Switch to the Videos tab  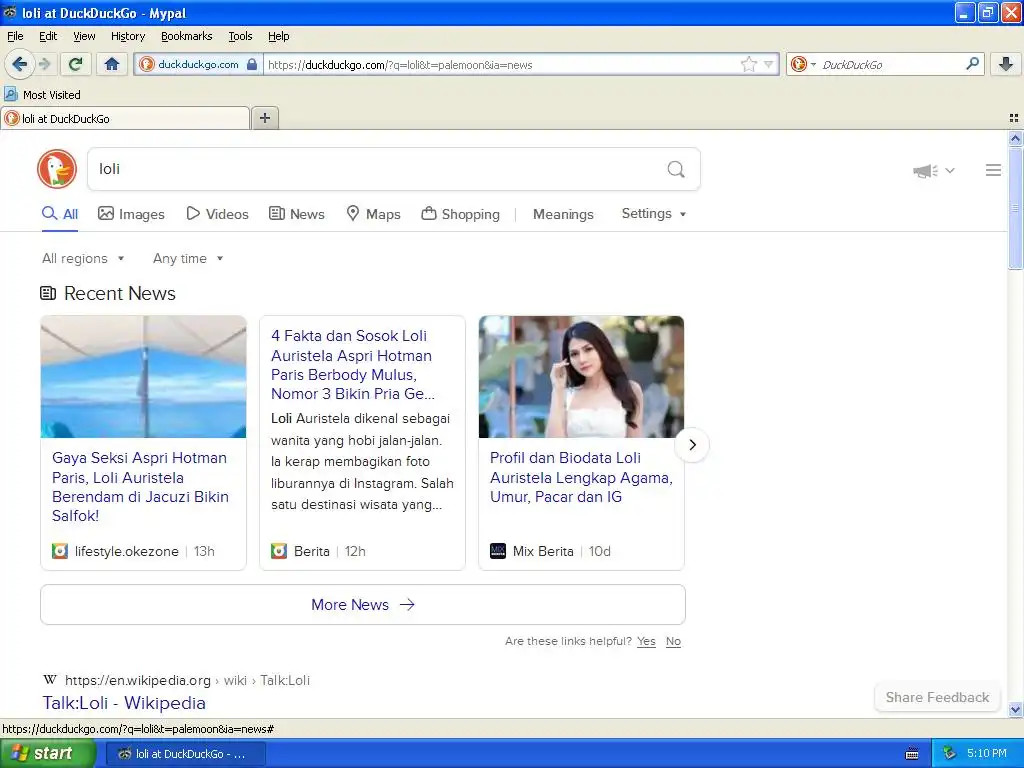point(217,214)
